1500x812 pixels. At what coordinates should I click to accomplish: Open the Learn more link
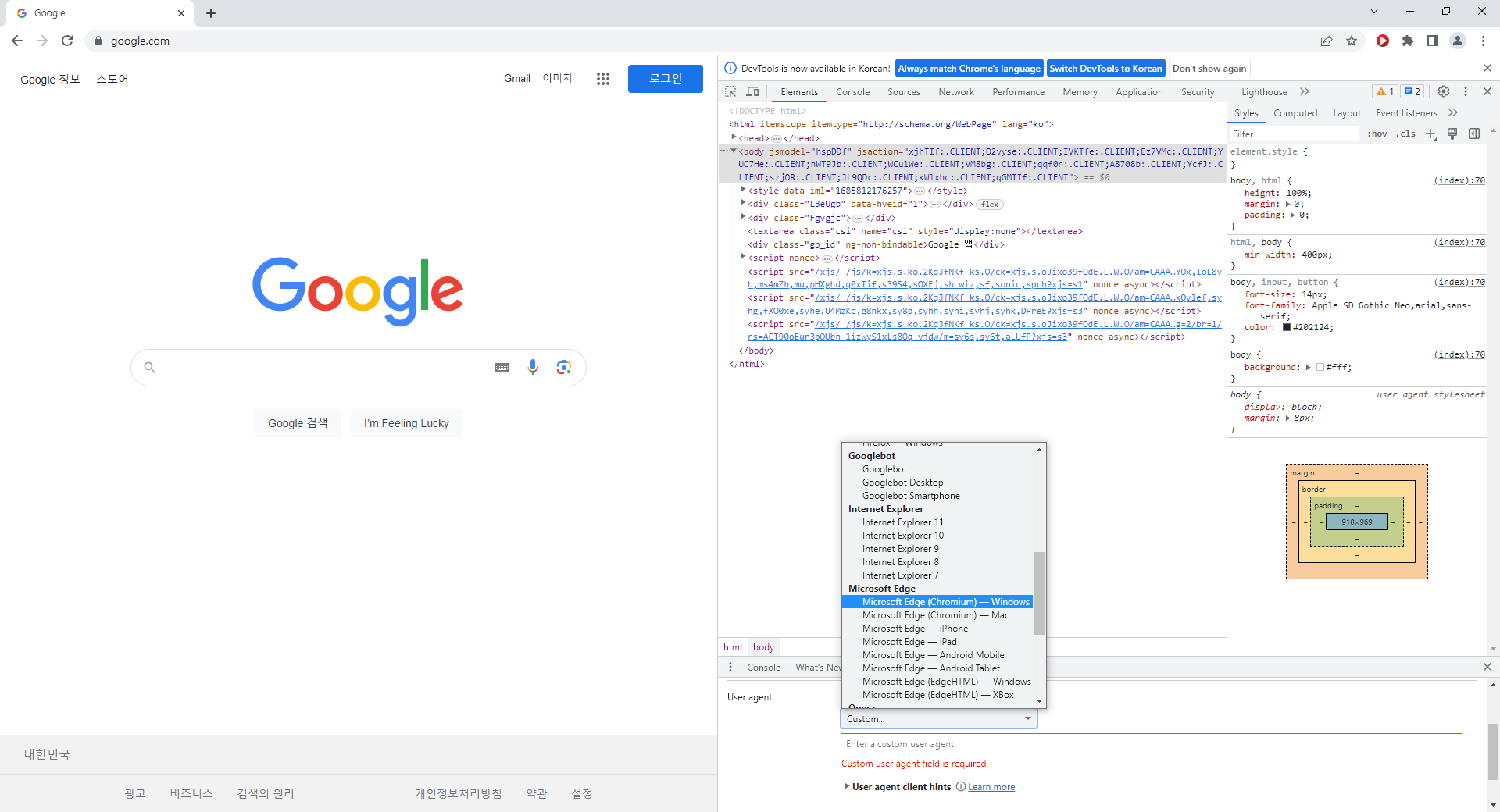(x=991, y=787)
